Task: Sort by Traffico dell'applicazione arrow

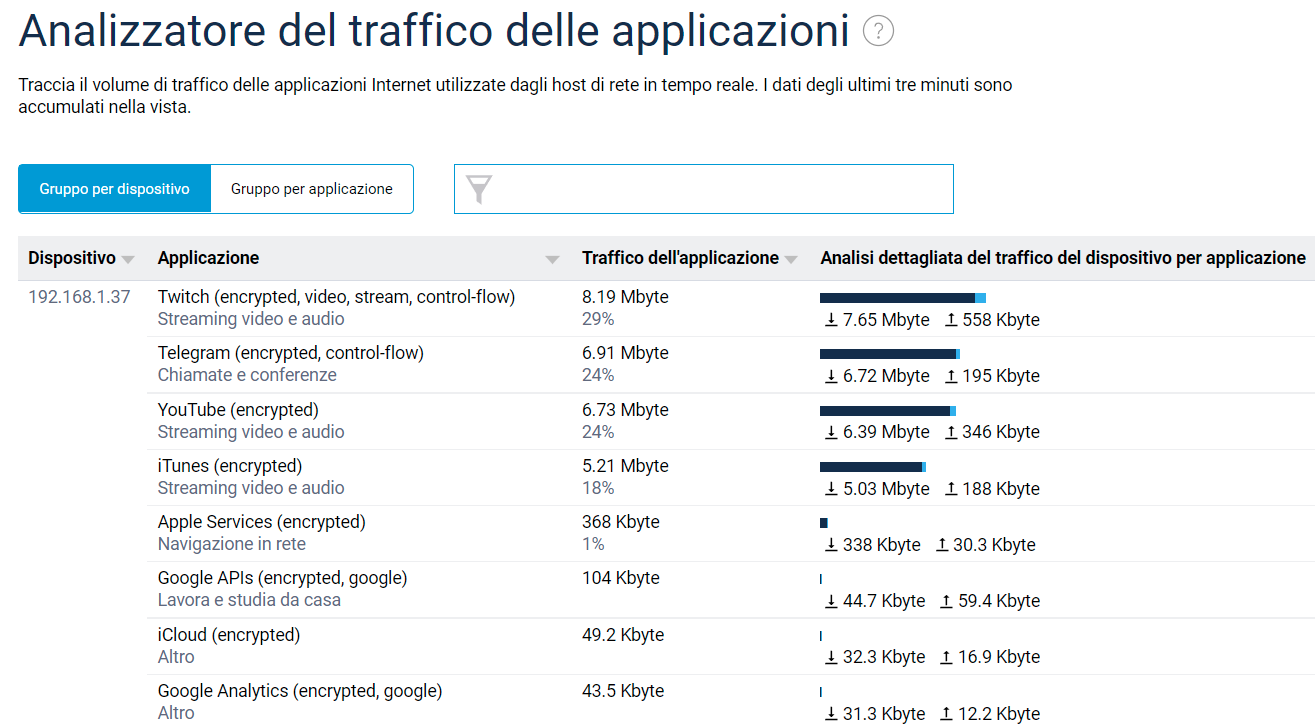Action: pyautogui.click(x=791, y=260)
